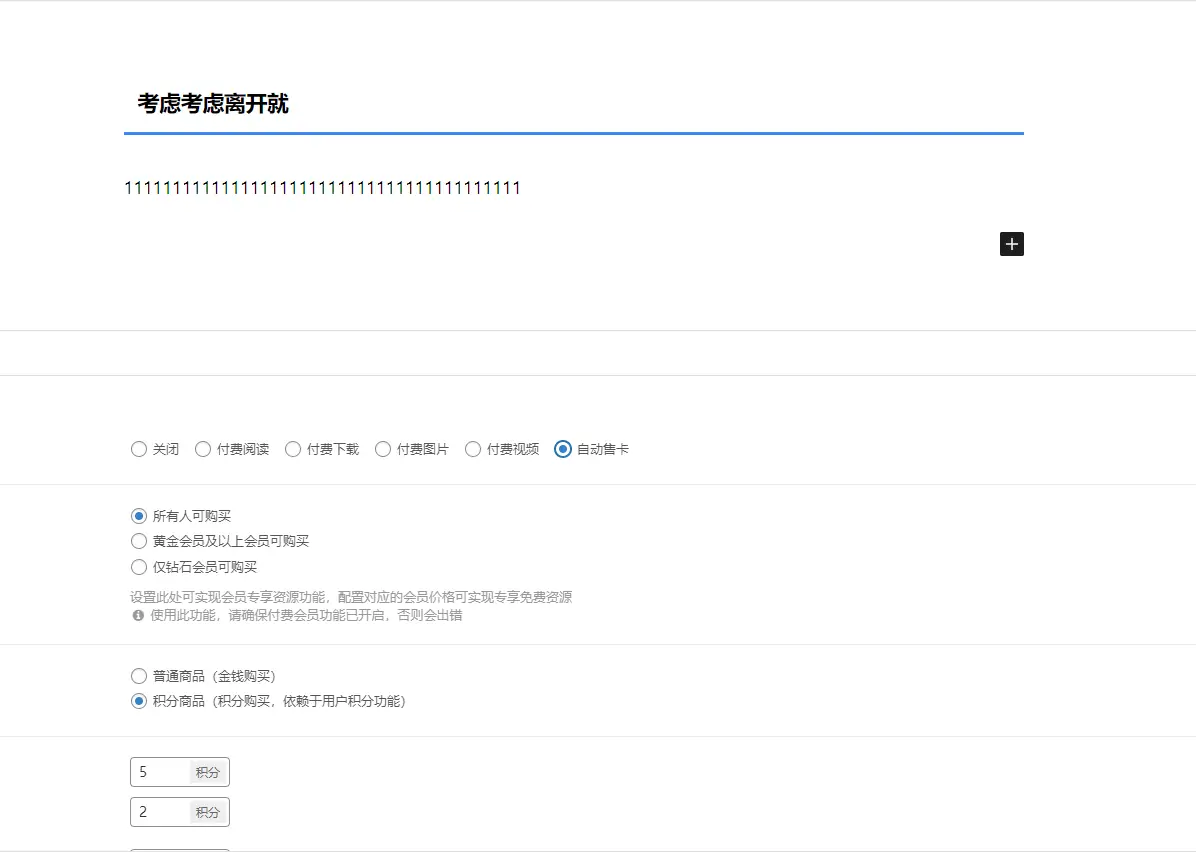1196x852 pixels.
Task: Switch to the 付费视频 option
Action: pyautogui.click(x=473, y=449)
